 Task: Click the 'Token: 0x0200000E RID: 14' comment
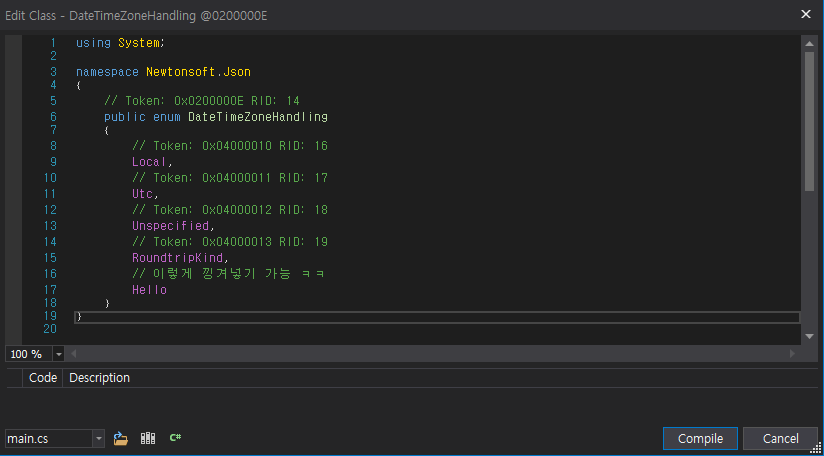pos(202,101)
